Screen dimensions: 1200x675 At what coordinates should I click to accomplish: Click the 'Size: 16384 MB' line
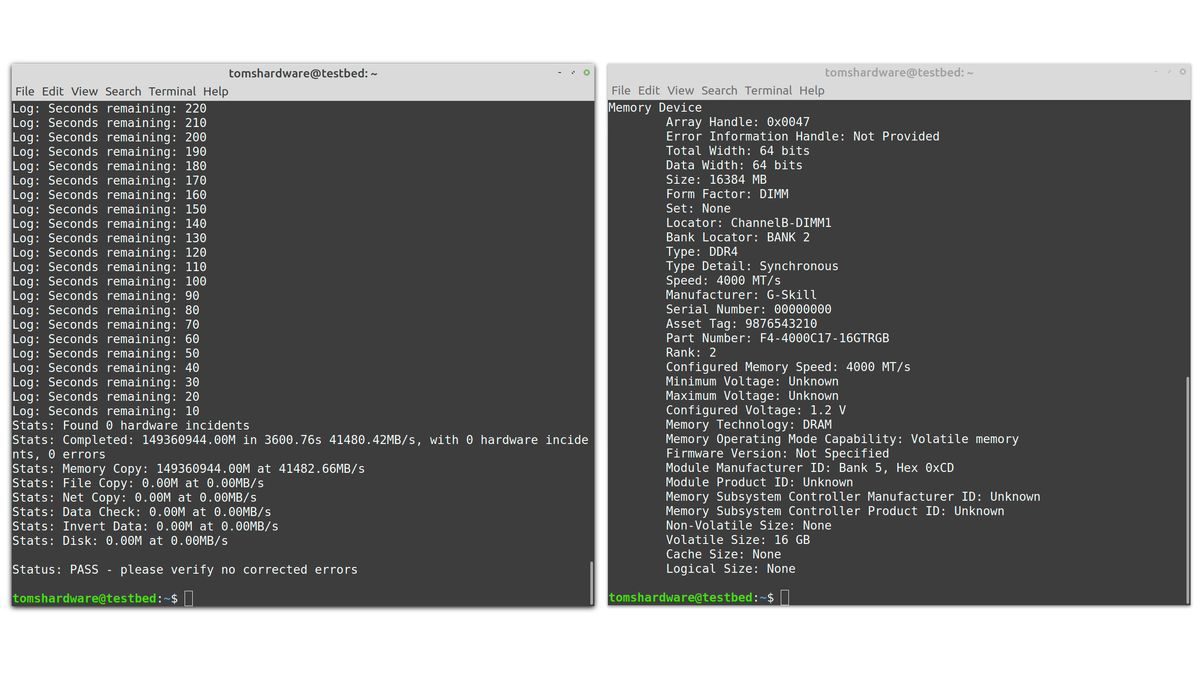[x=716, y=180]
